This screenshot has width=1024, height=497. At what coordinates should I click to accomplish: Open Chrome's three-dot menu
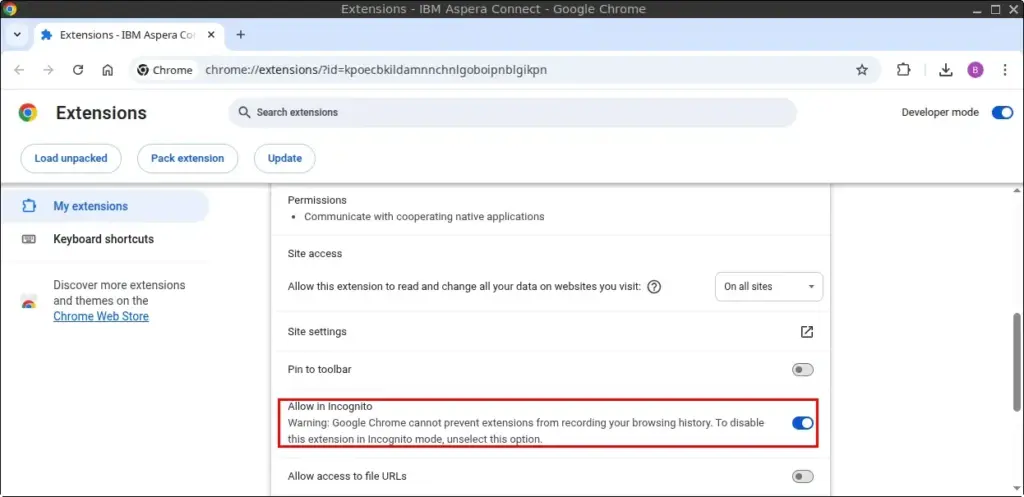click(x=1005, y=70)
